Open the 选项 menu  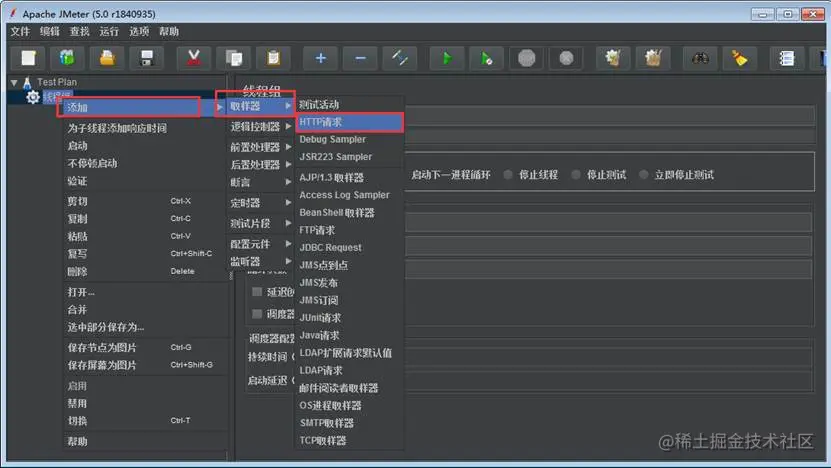coord(139,31)
